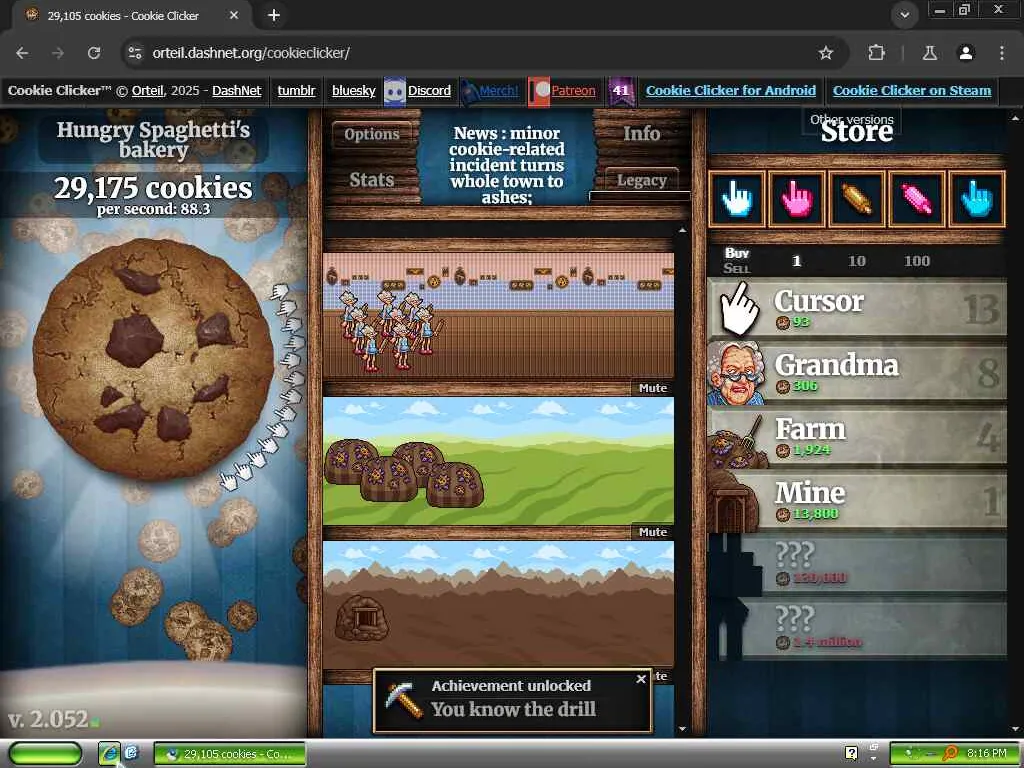Click the help question mark tray icon
This screenshot has height=768, width=1024.
[x=851, y=753]
